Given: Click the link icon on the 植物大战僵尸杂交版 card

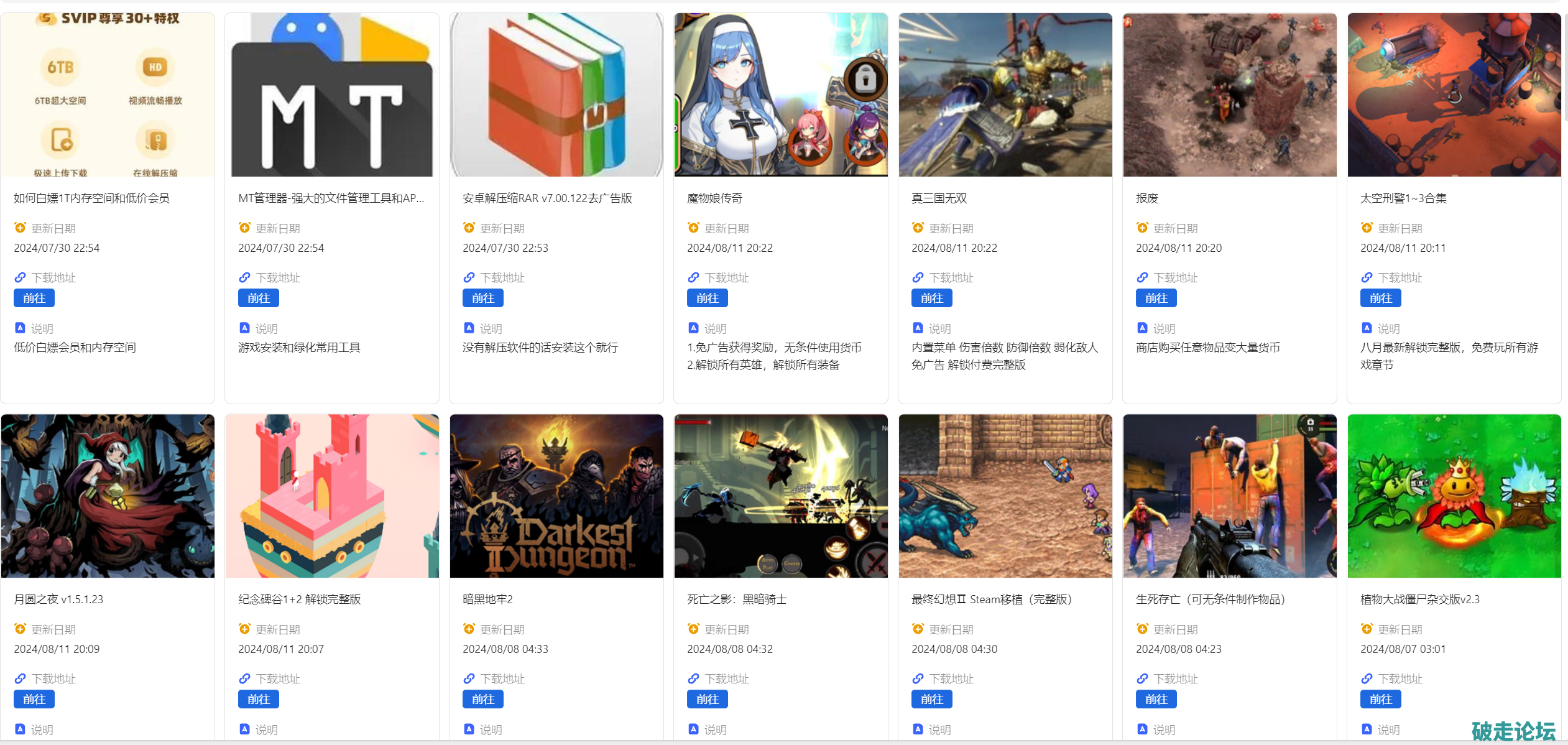Looking at the screenshot, I should (x=1367, y=678).
